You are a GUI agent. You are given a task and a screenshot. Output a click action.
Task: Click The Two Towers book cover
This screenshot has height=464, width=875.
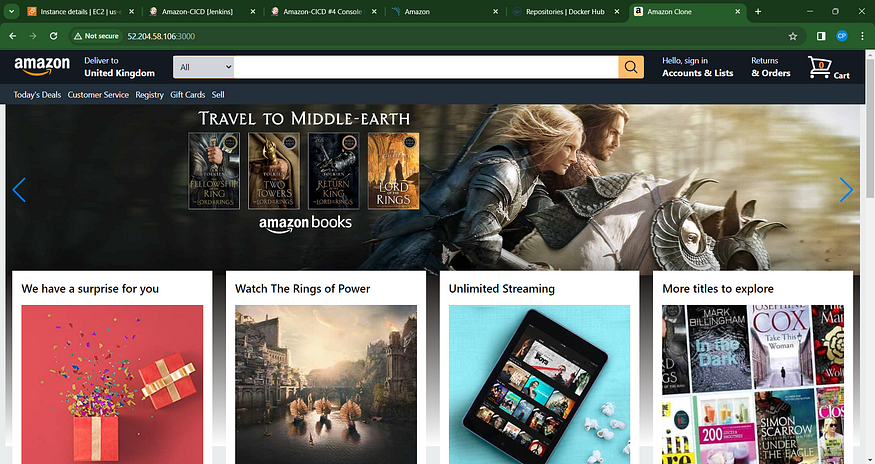[x=274, y=171]
